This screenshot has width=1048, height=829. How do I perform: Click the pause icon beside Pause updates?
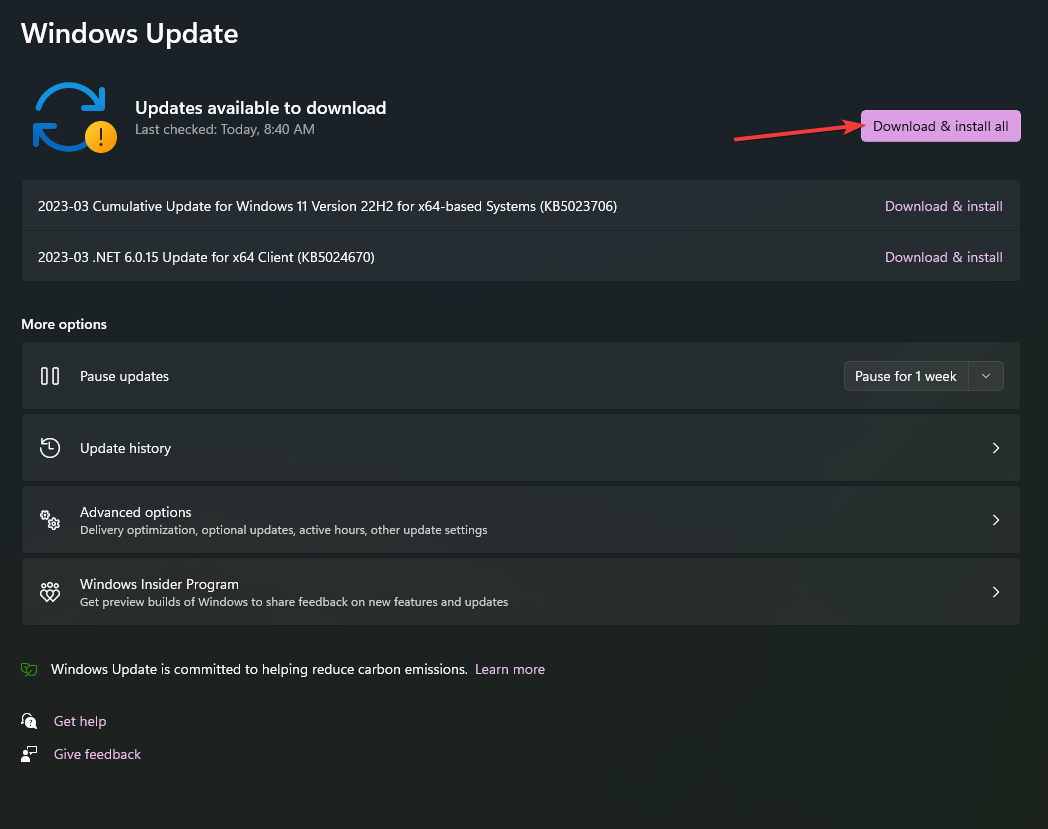pos(50,376)
